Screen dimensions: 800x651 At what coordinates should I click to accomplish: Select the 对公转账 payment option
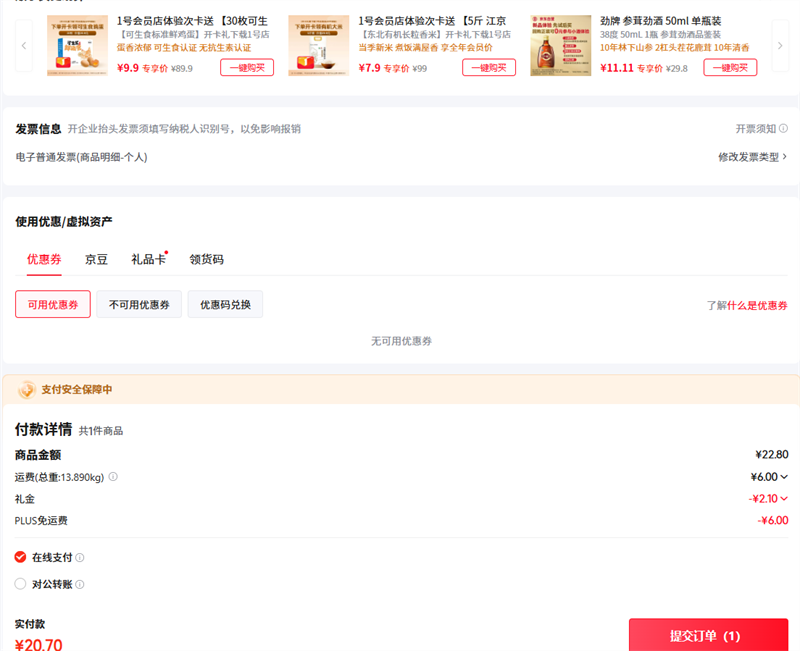tap(21, 584)
